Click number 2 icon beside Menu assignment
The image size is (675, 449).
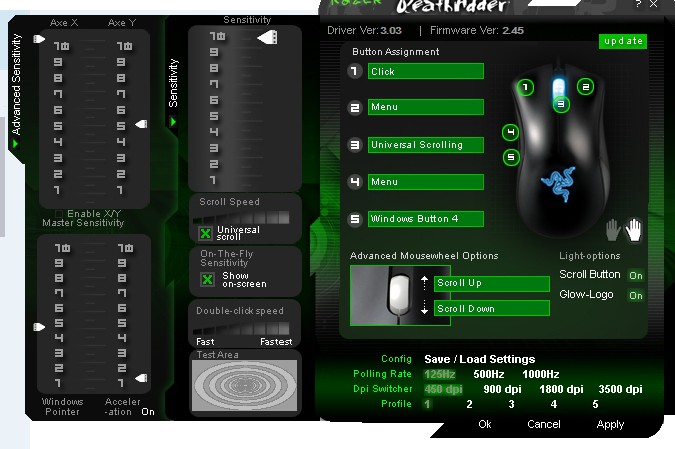coord(355,107)
